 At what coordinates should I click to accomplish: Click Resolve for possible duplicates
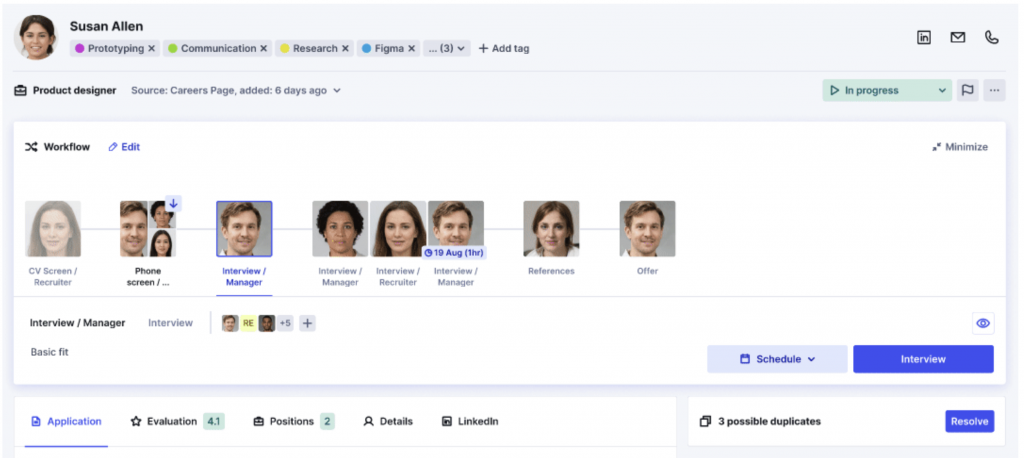tap(969, 421)
